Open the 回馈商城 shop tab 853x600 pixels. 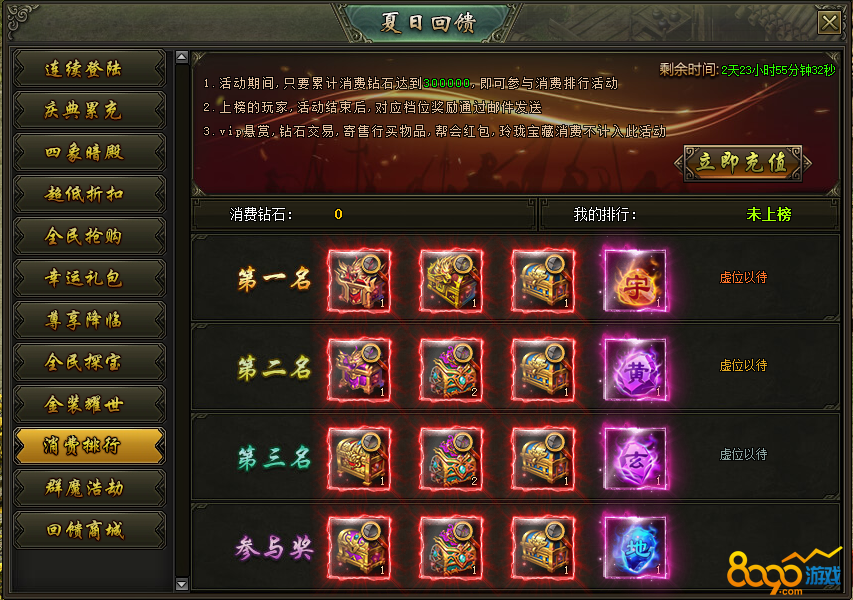(90, 529)
